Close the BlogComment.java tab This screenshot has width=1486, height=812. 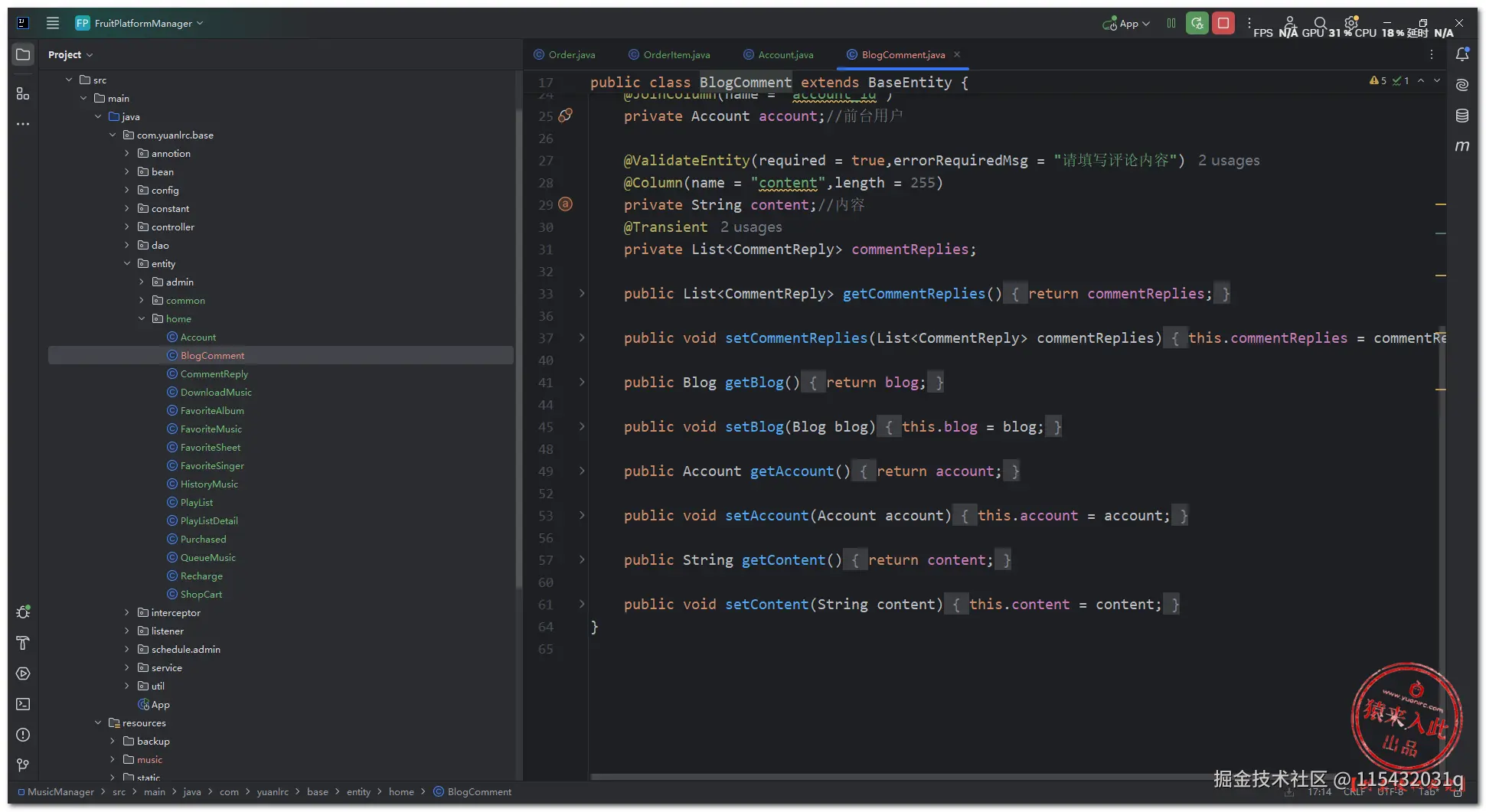pyautogui.click(x=957, y=54)
